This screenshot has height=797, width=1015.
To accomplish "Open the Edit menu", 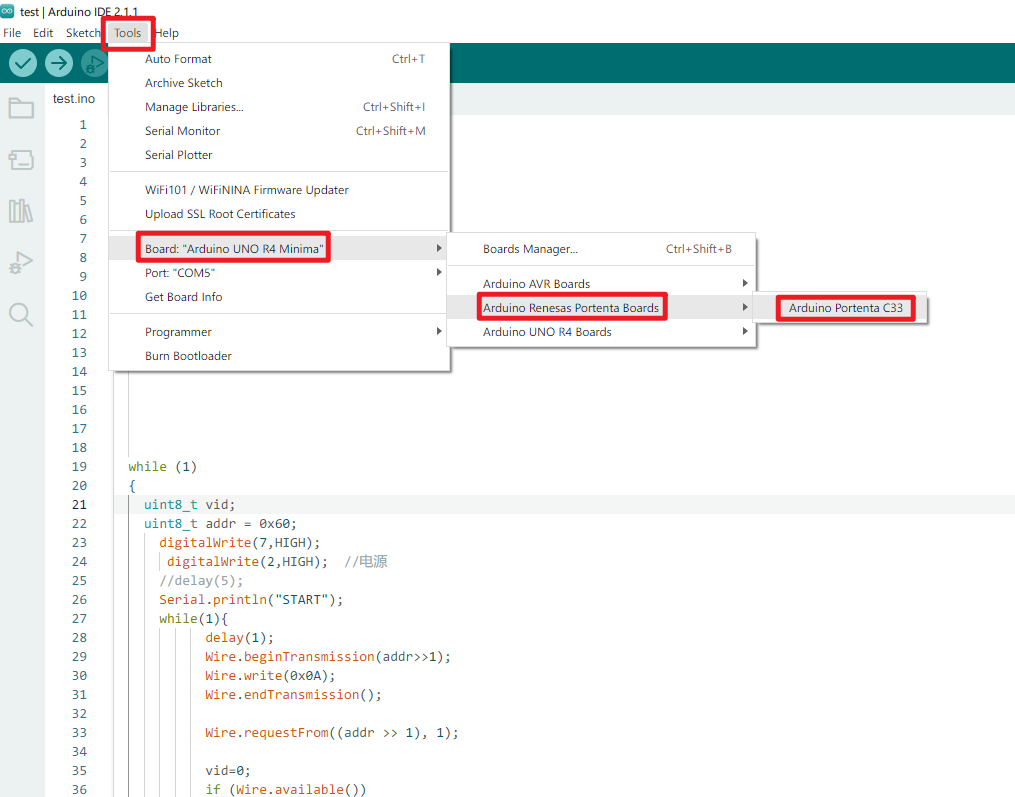I will [x=43, y=33].
